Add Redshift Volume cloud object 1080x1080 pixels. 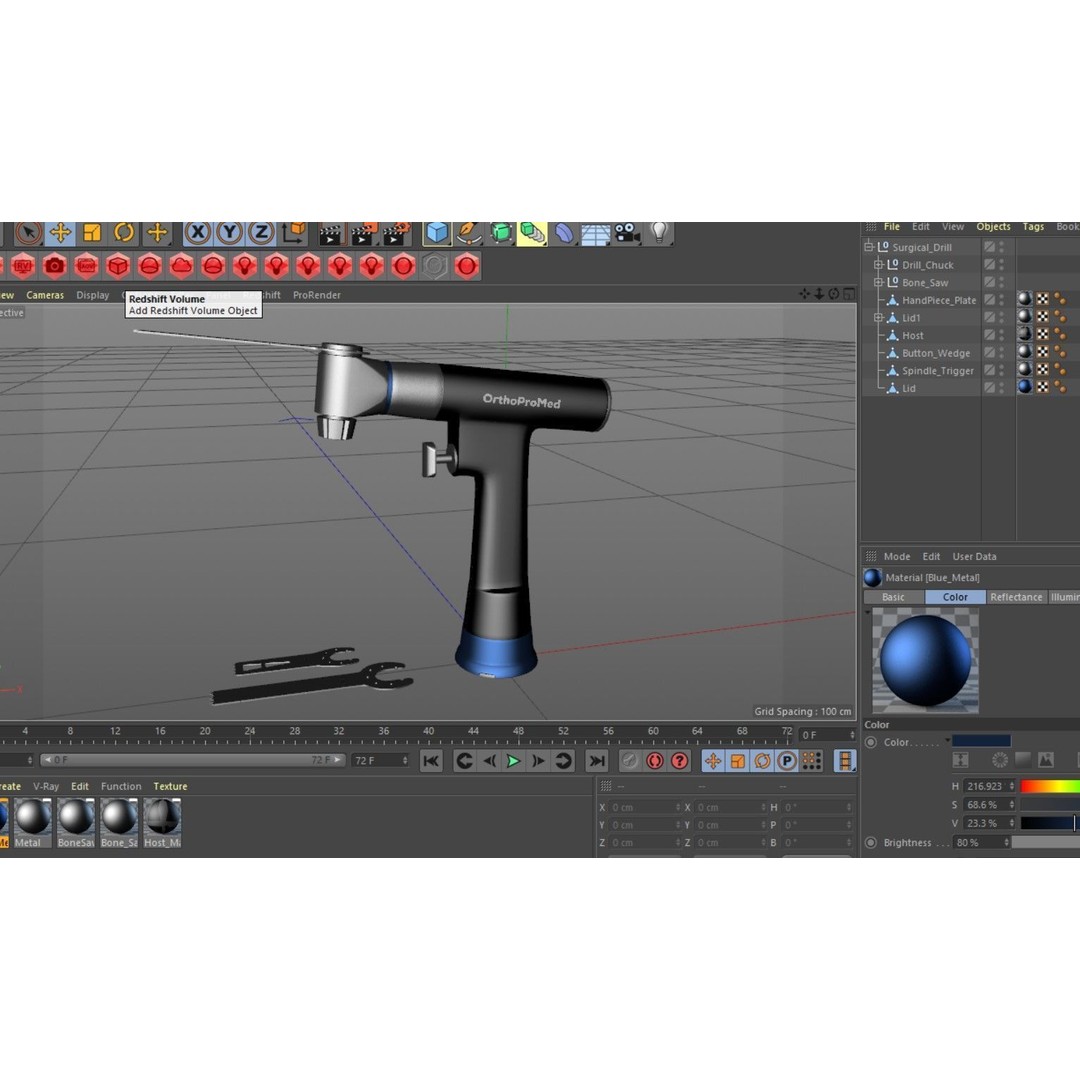click(x=181, y=266)
